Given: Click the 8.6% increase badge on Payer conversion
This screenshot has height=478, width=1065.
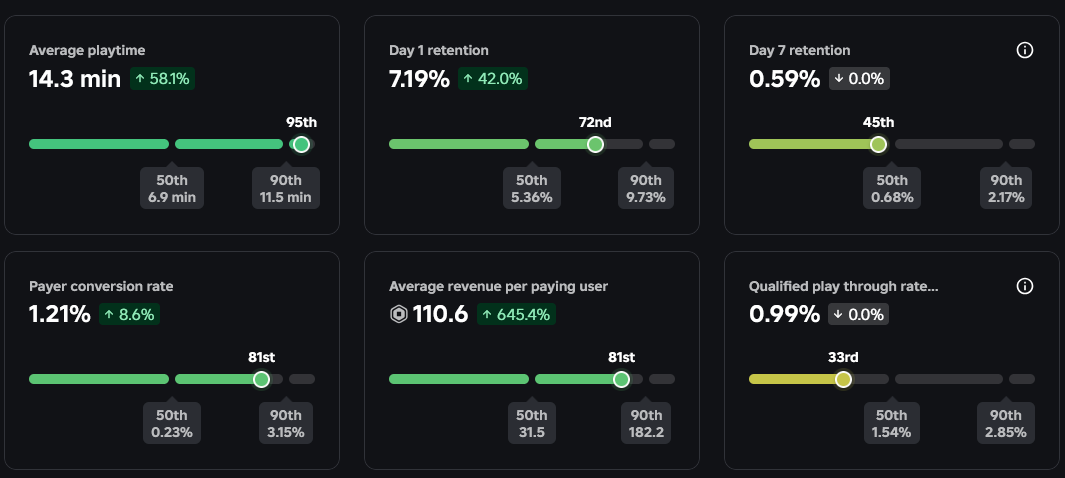Looking at the screenshot, I should 130,315.
